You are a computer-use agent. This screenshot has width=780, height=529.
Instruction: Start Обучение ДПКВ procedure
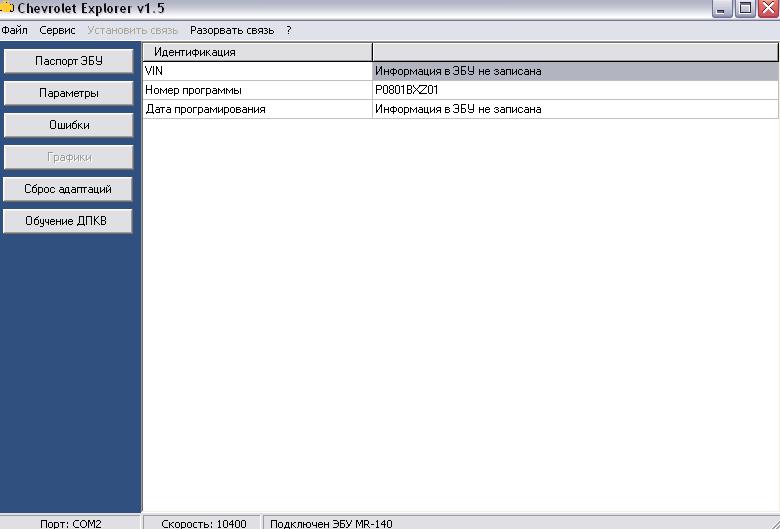pyautogui.click(x=68, y=220)
